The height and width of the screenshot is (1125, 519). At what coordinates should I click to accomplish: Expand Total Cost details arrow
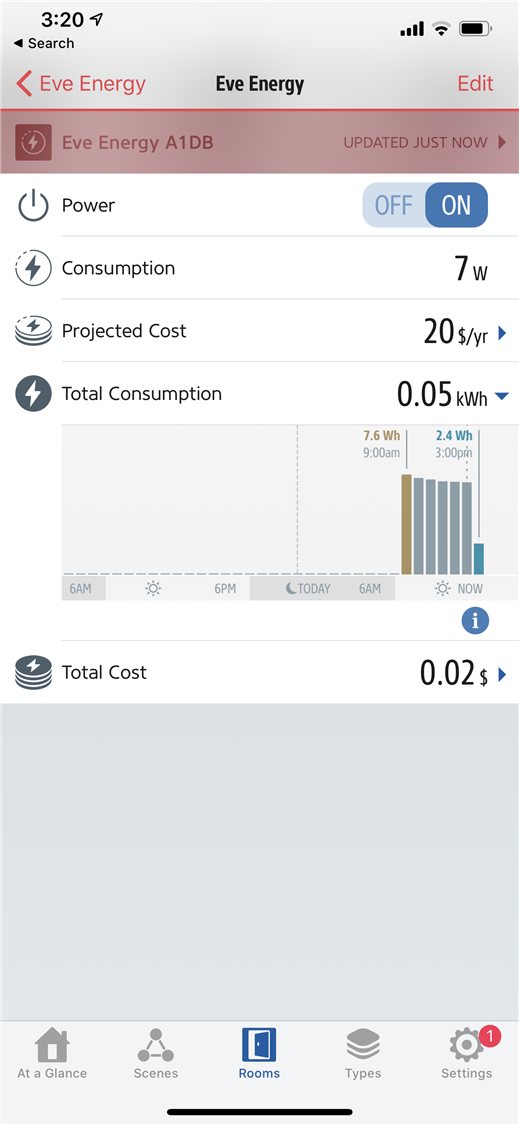tap(502, 674)
